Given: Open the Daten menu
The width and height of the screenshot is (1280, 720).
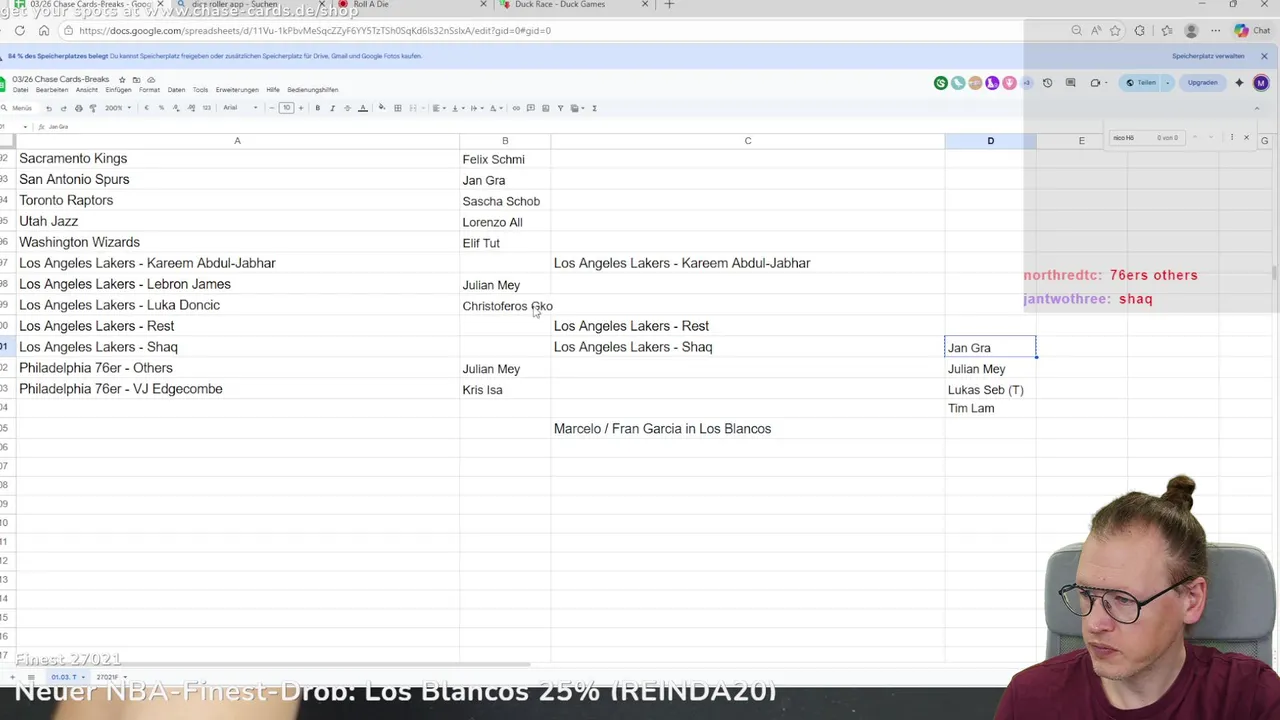Looking at the screenshot, I should 176,90.
